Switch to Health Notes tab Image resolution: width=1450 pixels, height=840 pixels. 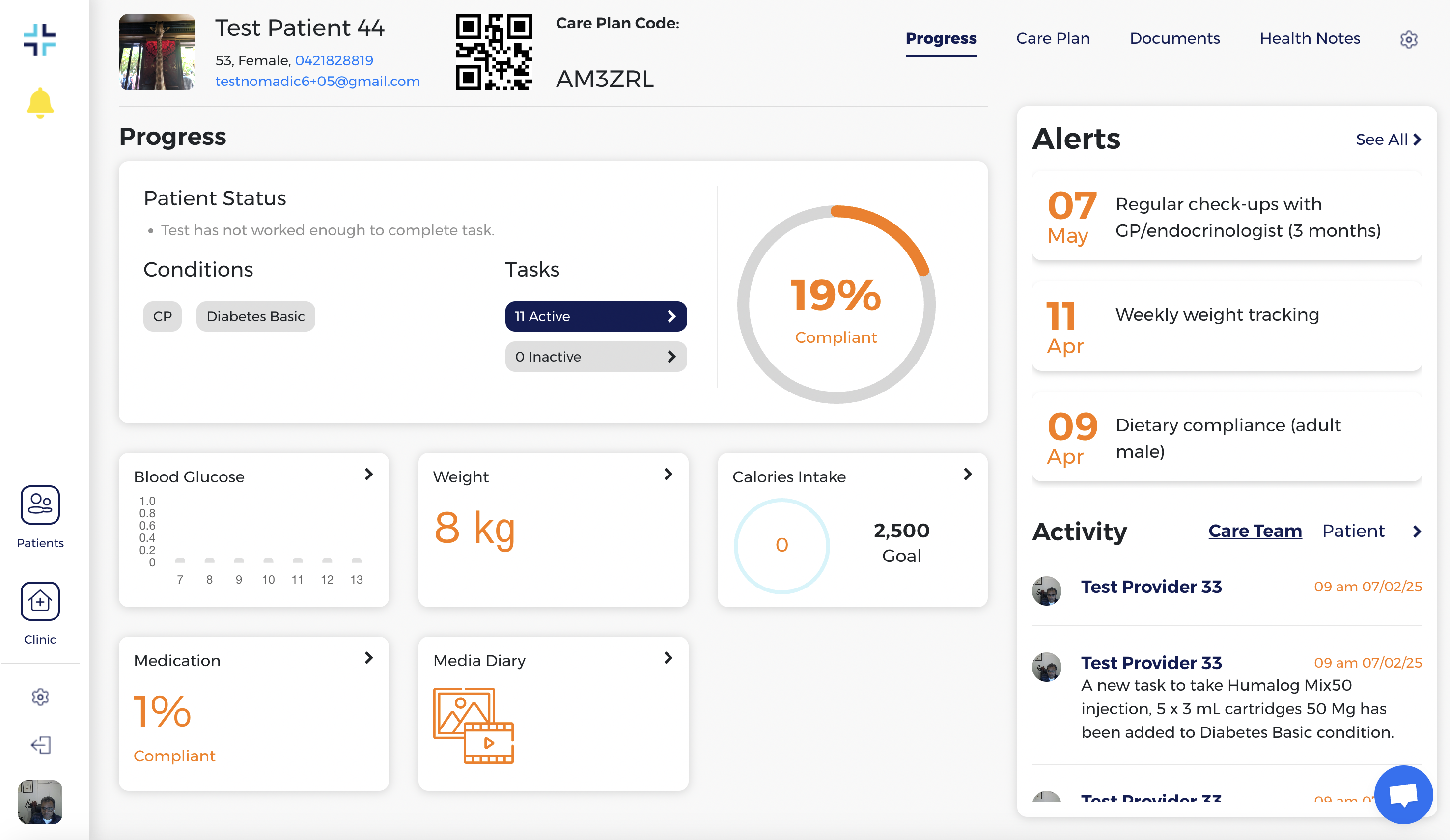click(x=1310, y=38)
